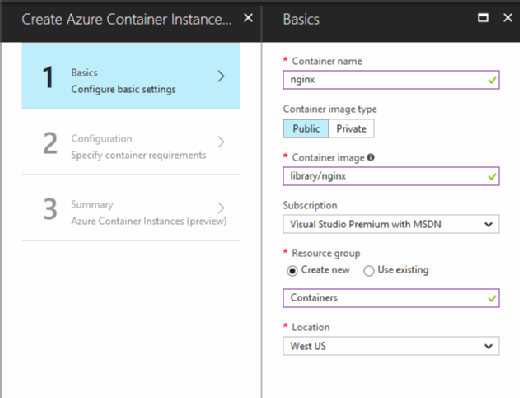The image size is (520, 398).
Task: Open step 3 Summary
Action: 131,208
